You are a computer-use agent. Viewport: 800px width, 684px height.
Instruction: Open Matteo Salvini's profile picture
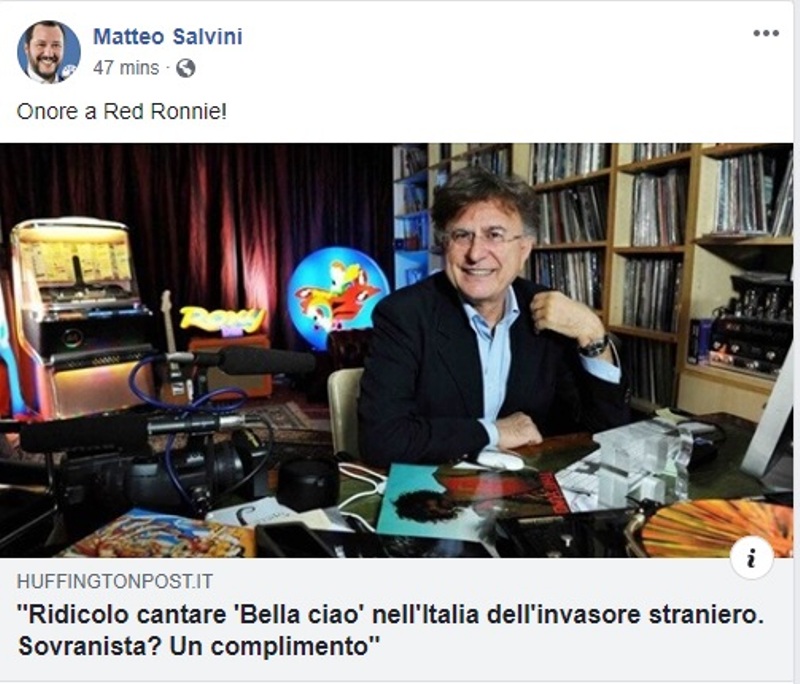48,52
